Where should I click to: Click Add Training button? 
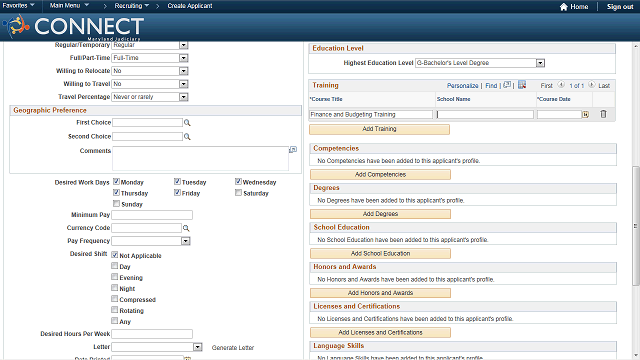(380, 129)
